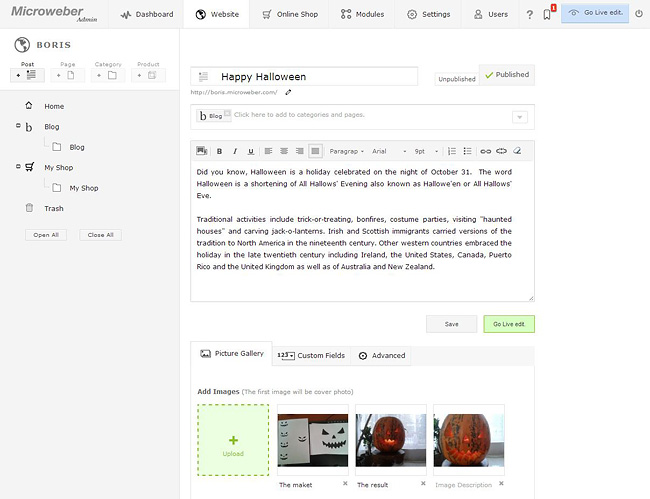
Task: Collapse the Blog tree node
Action: 18,125
